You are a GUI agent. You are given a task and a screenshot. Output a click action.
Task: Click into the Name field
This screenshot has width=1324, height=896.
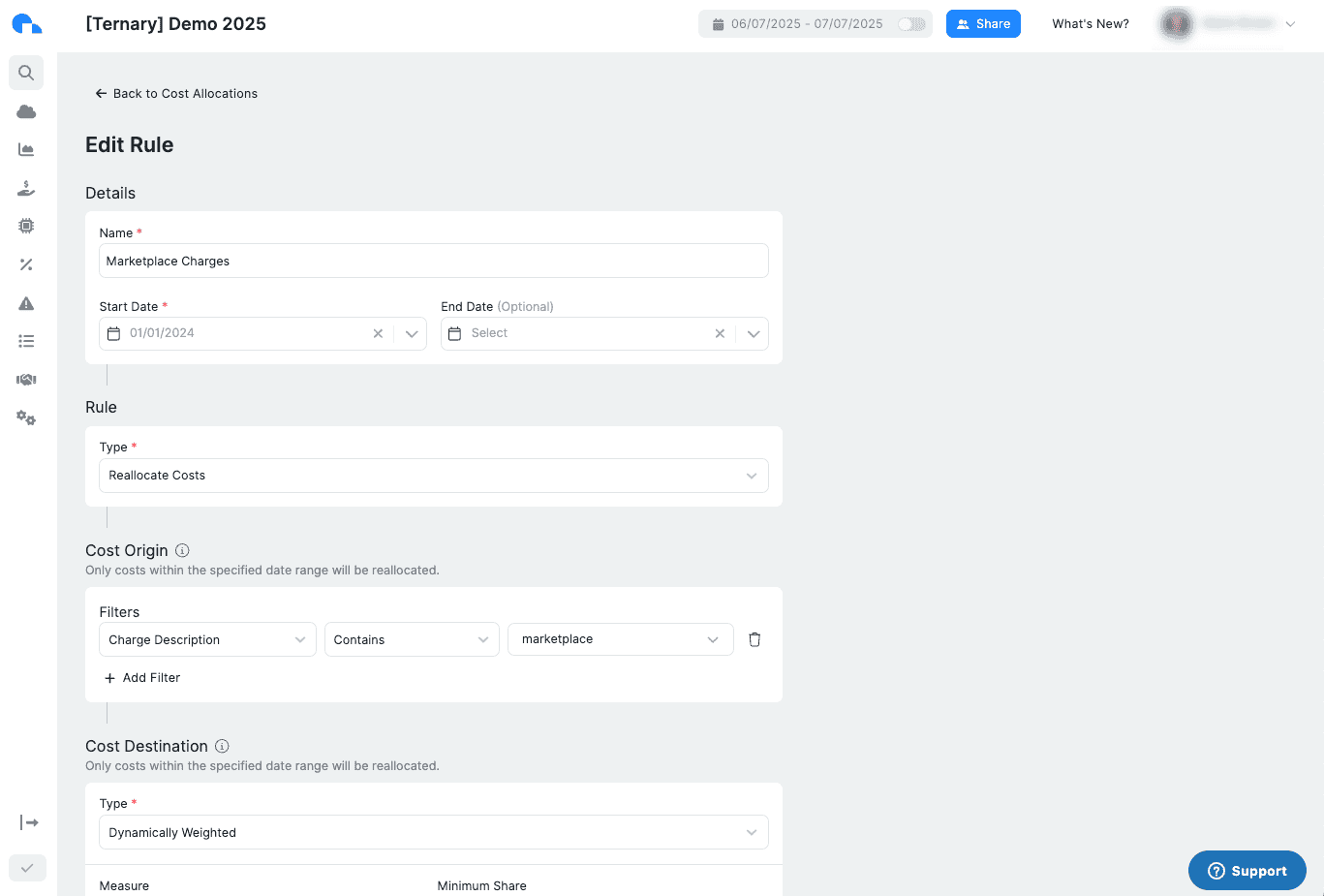434,261
